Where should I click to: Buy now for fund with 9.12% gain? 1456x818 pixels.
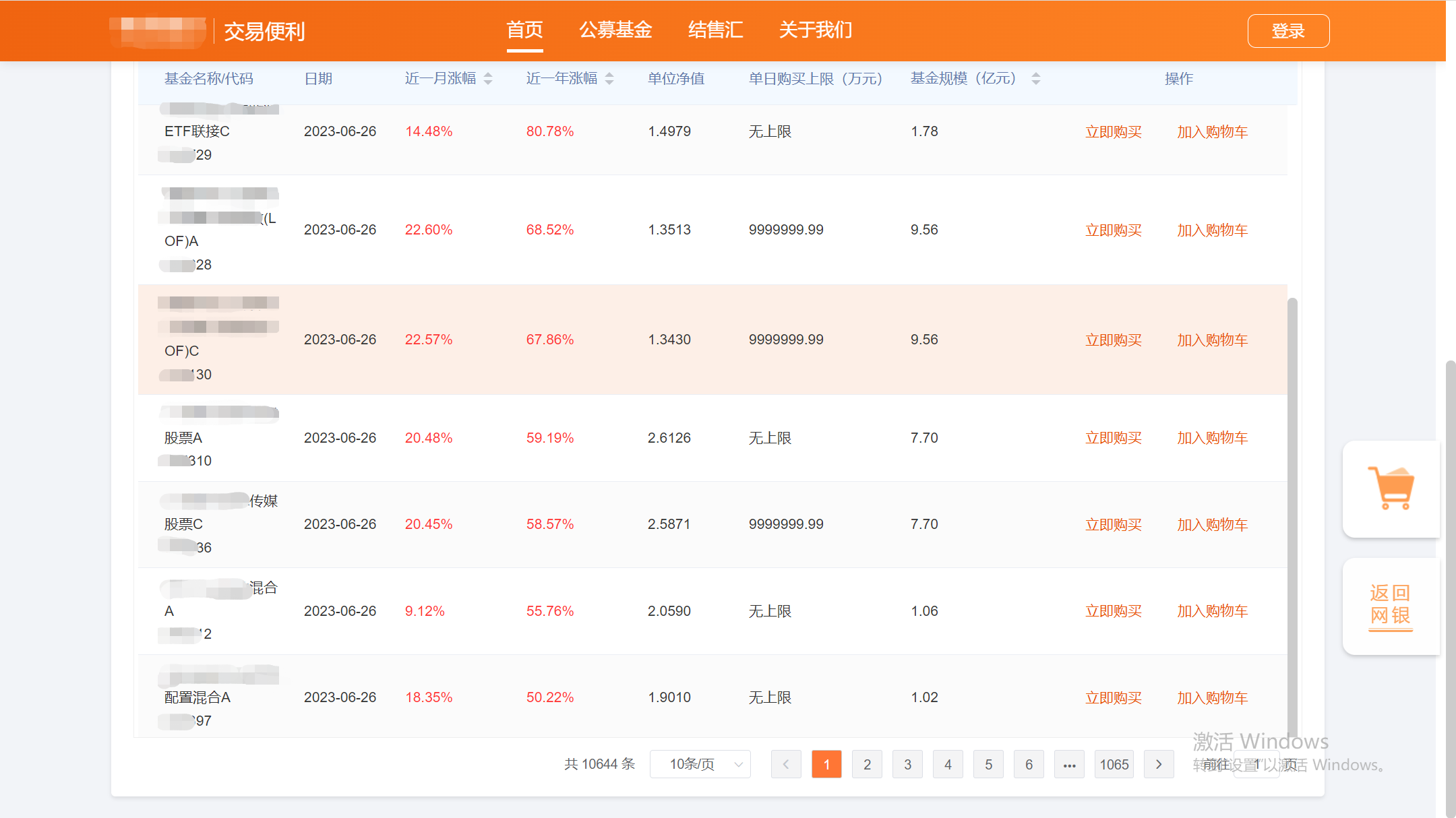(1114, 611)
